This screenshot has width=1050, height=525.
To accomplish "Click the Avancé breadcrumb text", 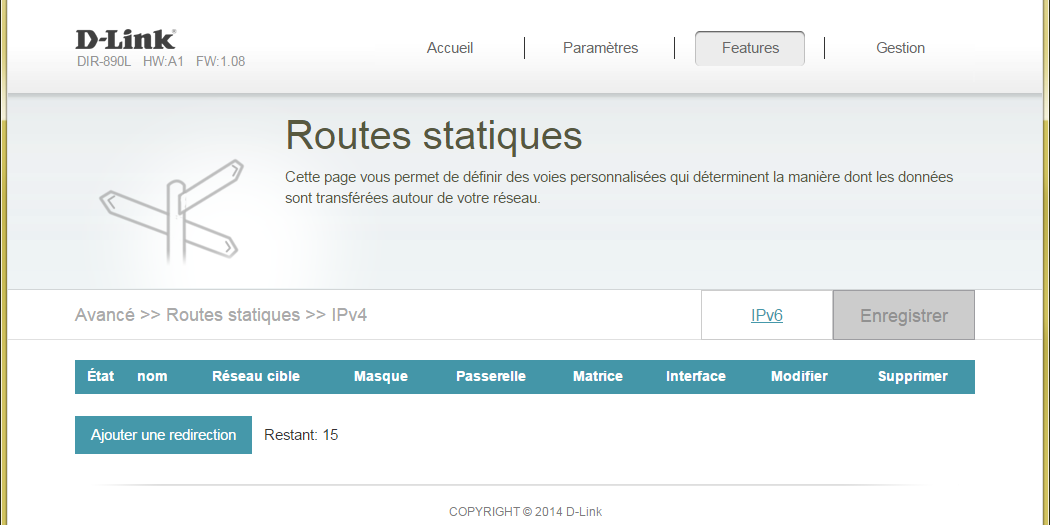I will 105,315.
